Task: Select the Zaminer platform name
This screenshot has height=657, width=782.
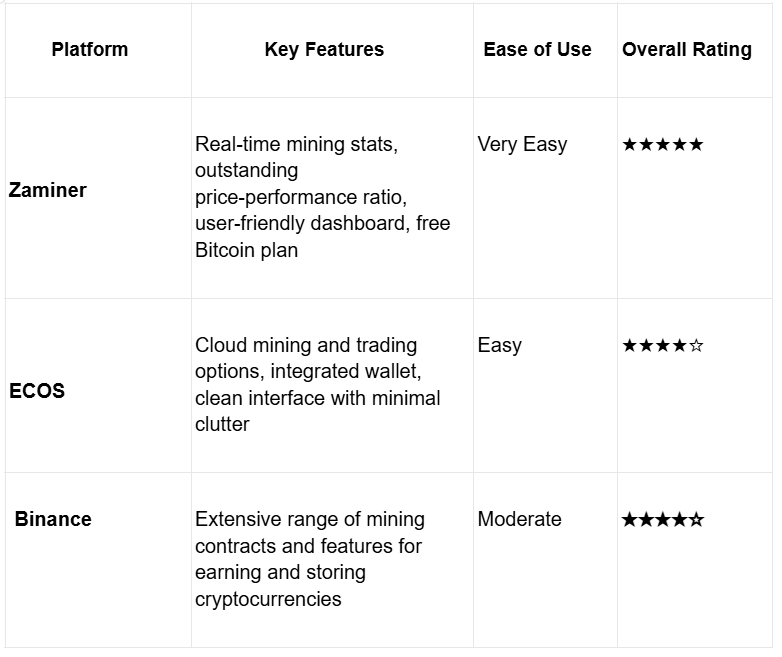Action: (48, 190)
